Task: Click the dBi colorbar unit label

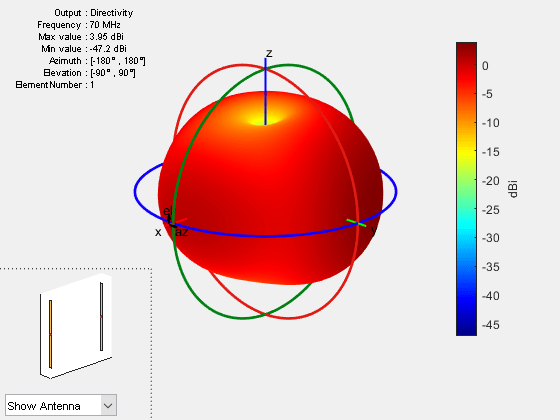Action: coord(513,189)
